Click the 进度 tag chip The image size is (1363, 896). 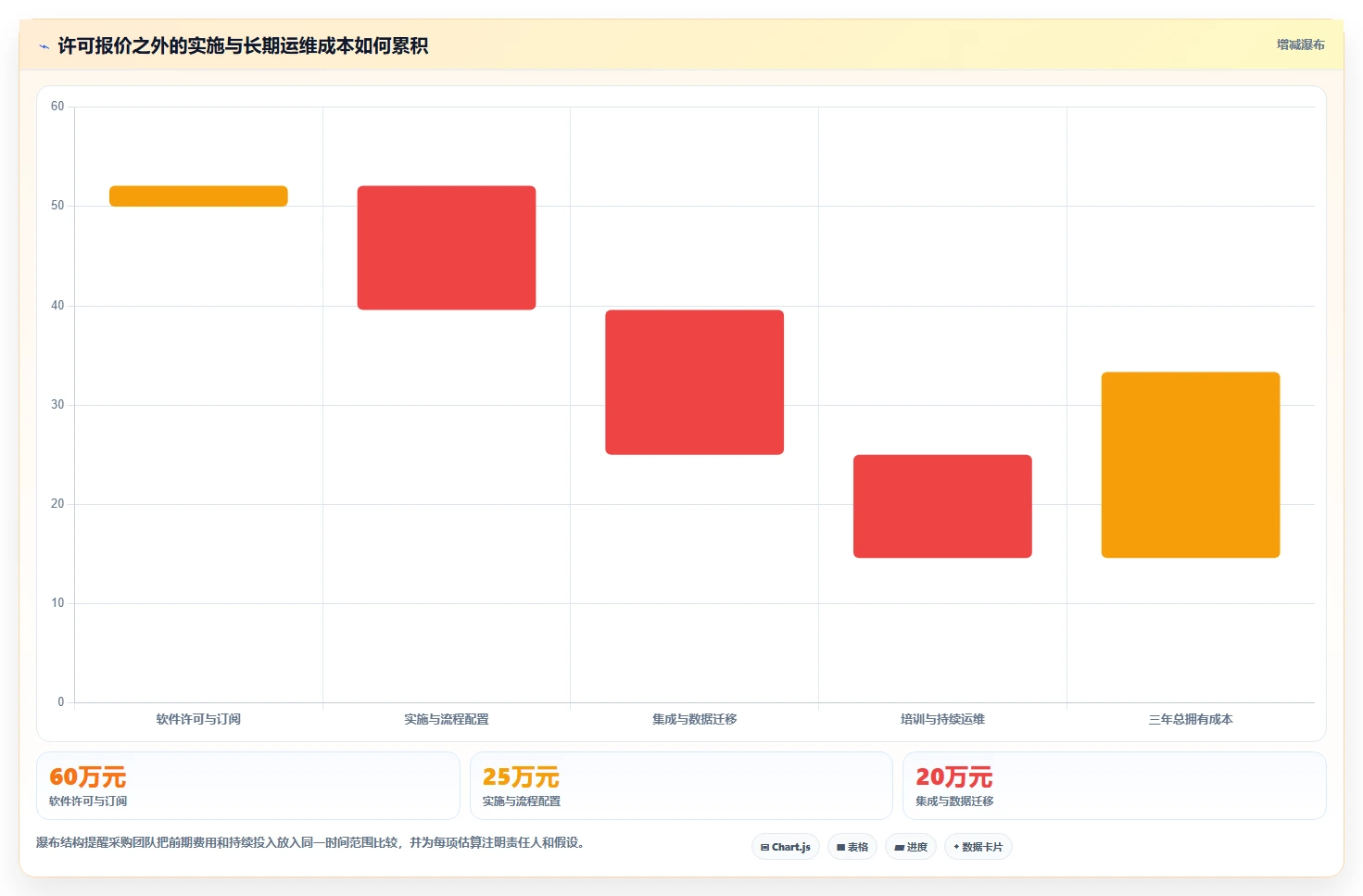911,847
